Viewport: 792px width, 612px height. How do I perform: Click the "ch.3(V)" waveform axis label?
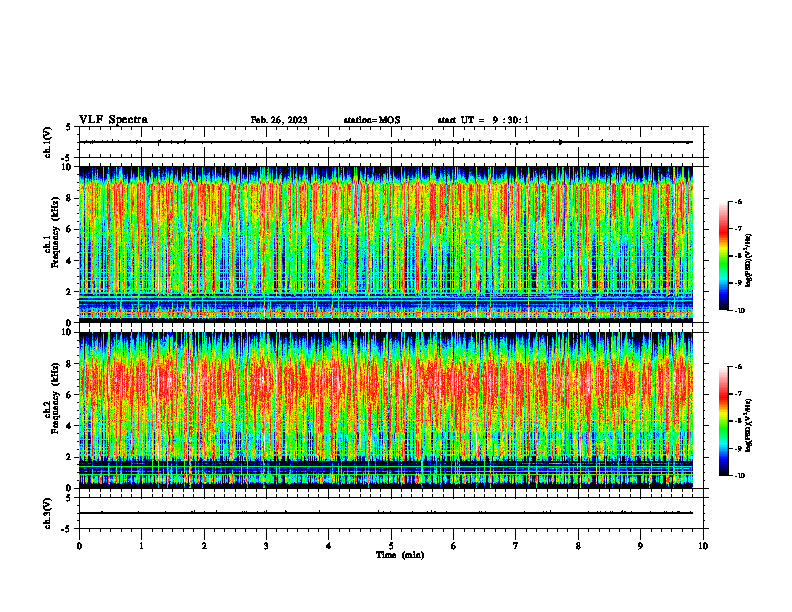click(x=47, y=513)
